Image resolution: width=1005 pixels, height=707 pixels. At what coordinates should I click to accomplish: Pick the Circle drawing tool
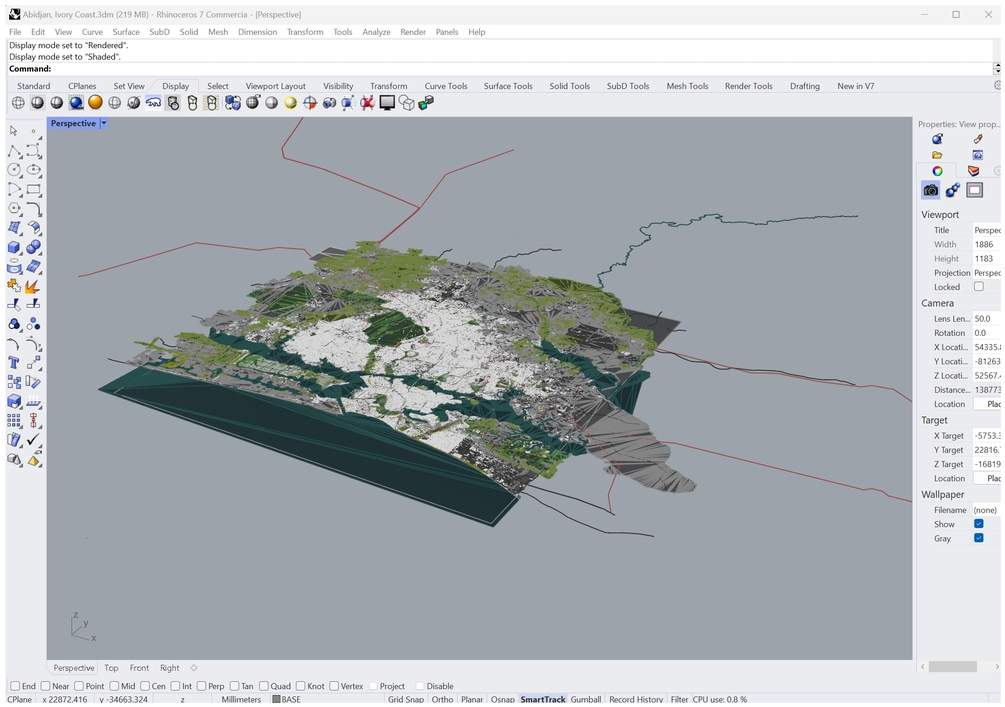tap(14, 170)
